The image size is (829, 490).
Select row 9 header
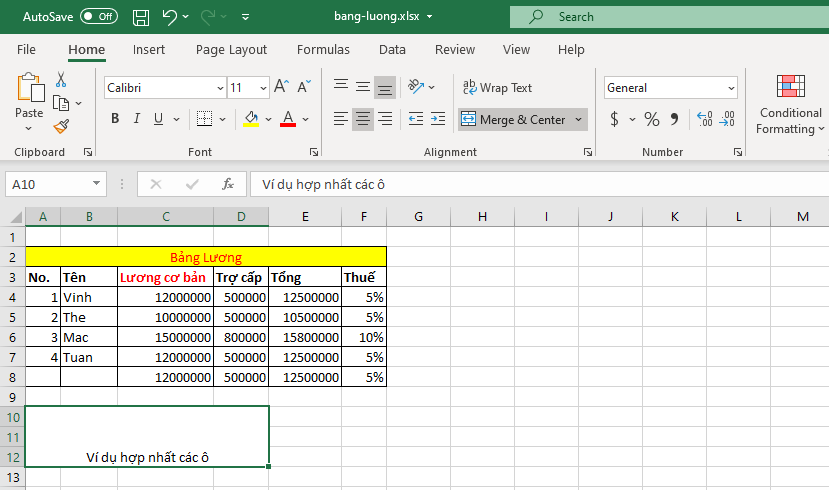pyautogui.click(x=13, y=397)
